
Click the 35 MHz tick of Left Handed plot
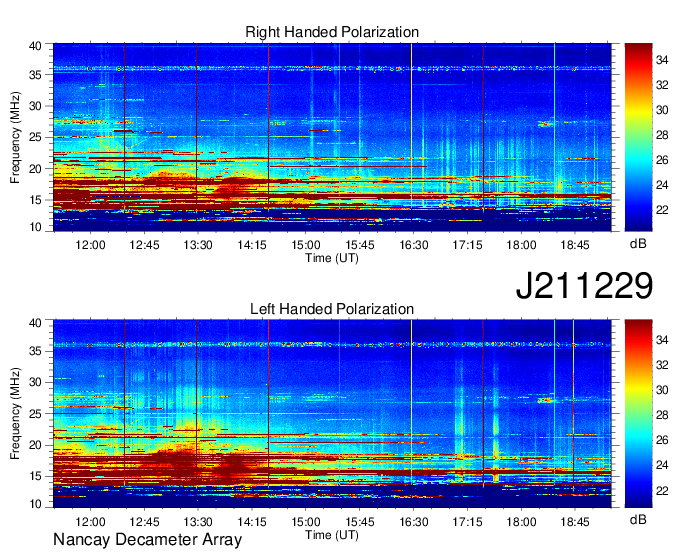(x=35, y=351)
